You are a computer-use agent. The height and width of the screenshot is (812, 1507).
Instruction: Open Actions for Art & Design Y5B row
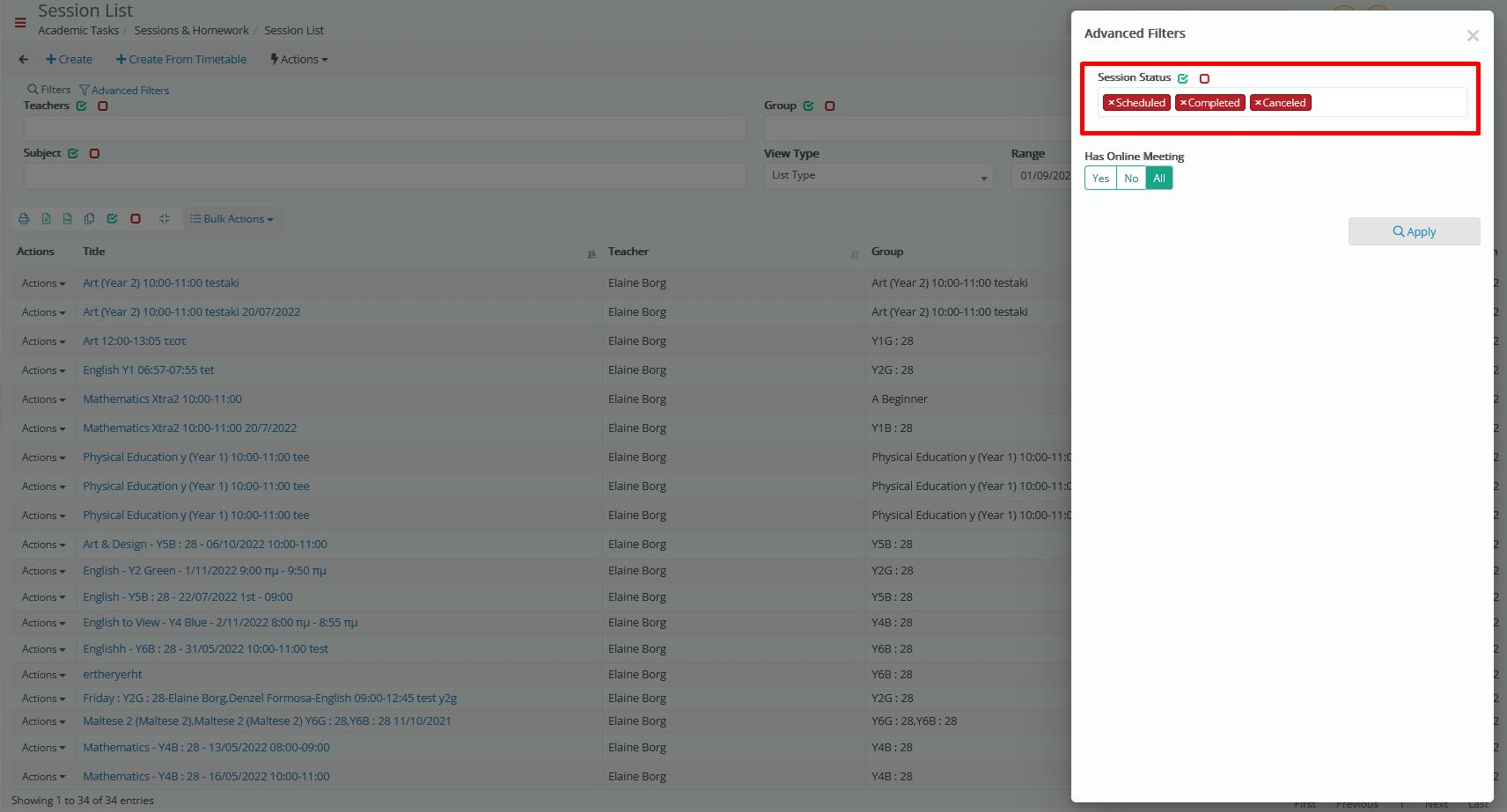click(43, 545)
